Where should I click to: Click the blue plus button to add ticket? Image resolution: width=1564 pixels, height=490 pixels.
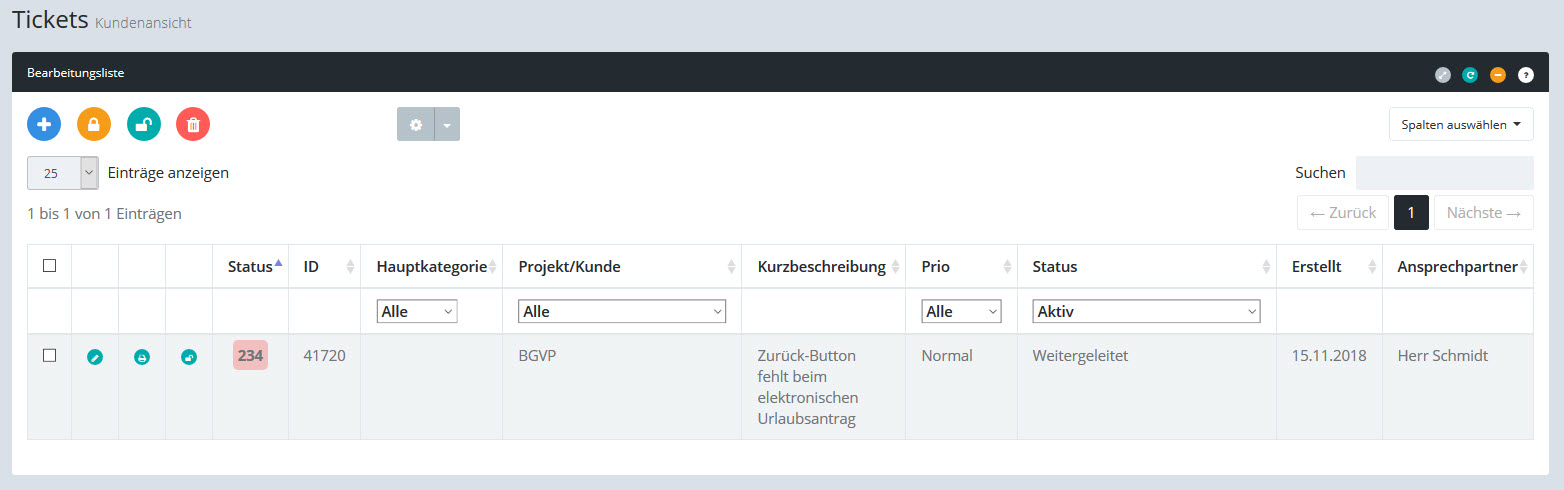(x=44, y=124)
